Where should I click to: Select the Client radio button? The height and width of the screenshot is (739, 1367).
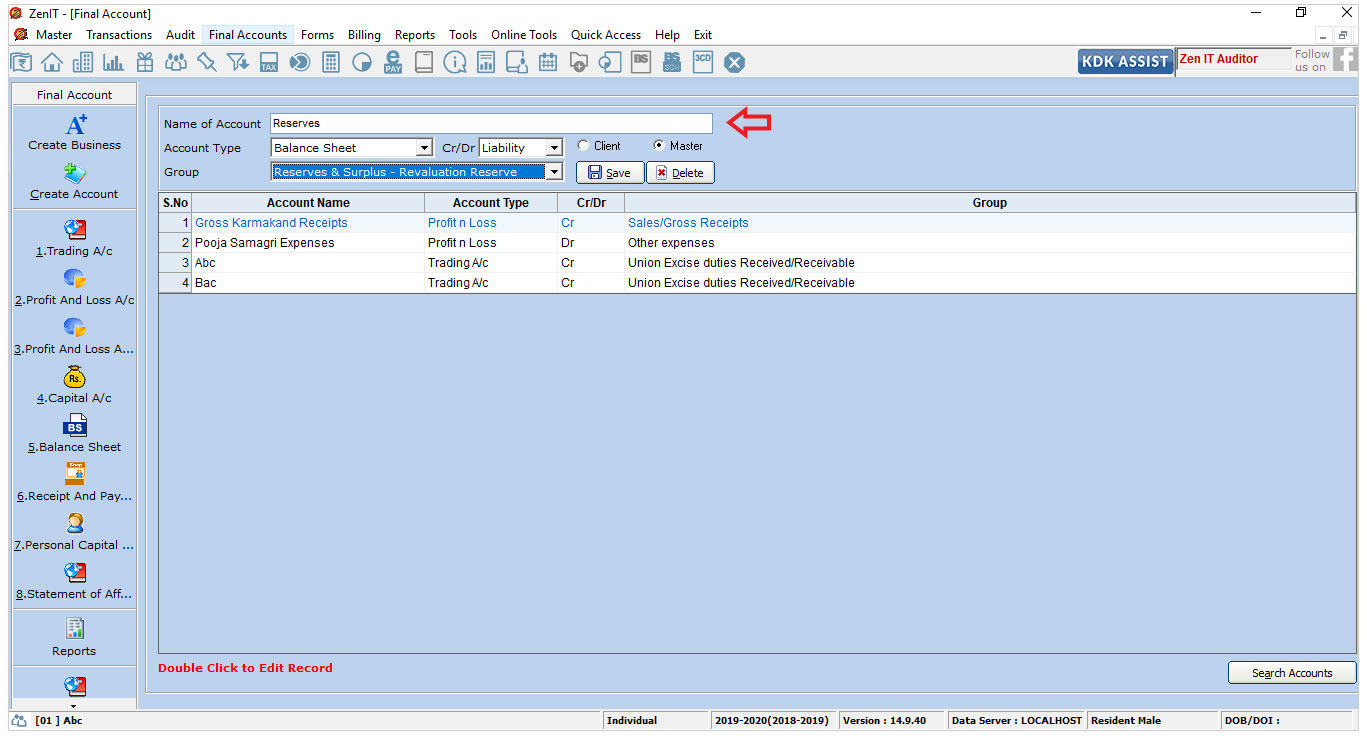click(584, 146)
